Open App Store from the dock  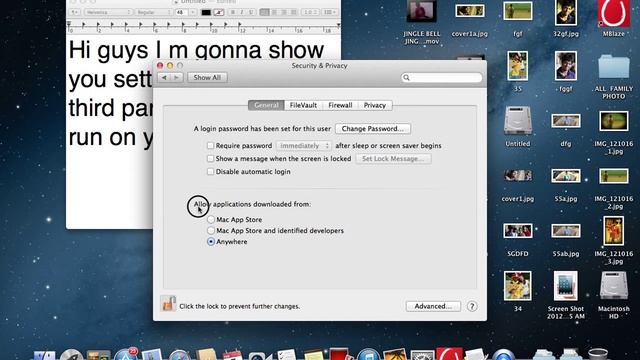(126, 353)
